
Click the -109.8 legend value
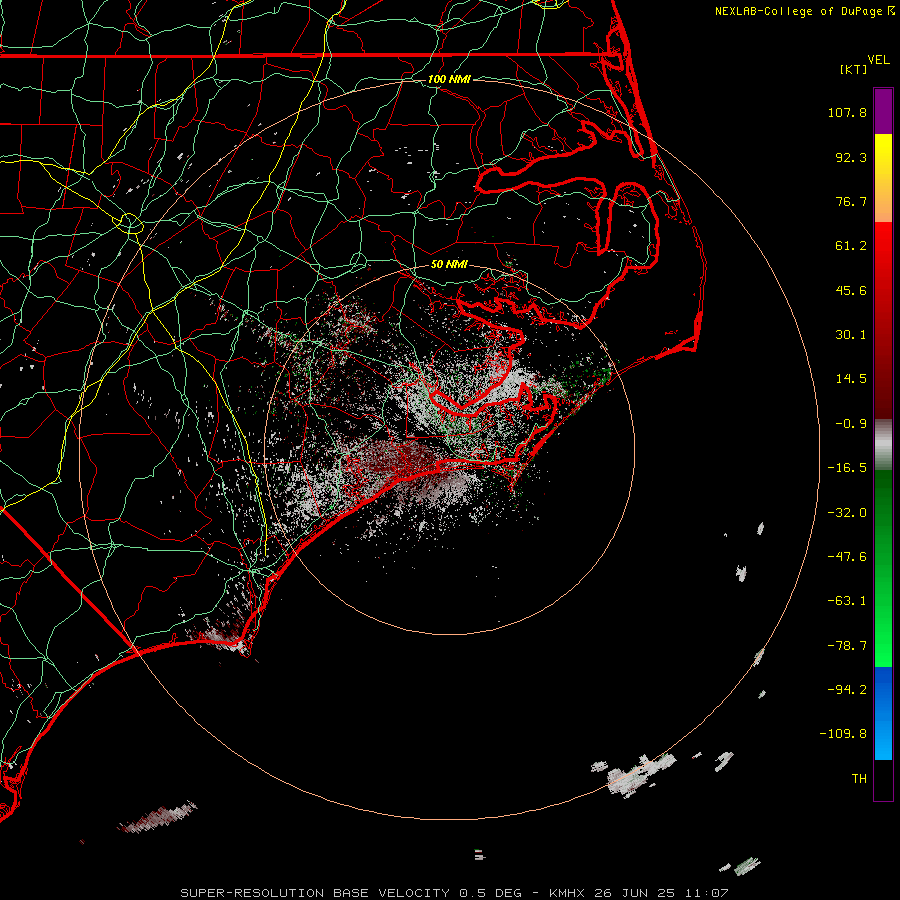point(844,734)
